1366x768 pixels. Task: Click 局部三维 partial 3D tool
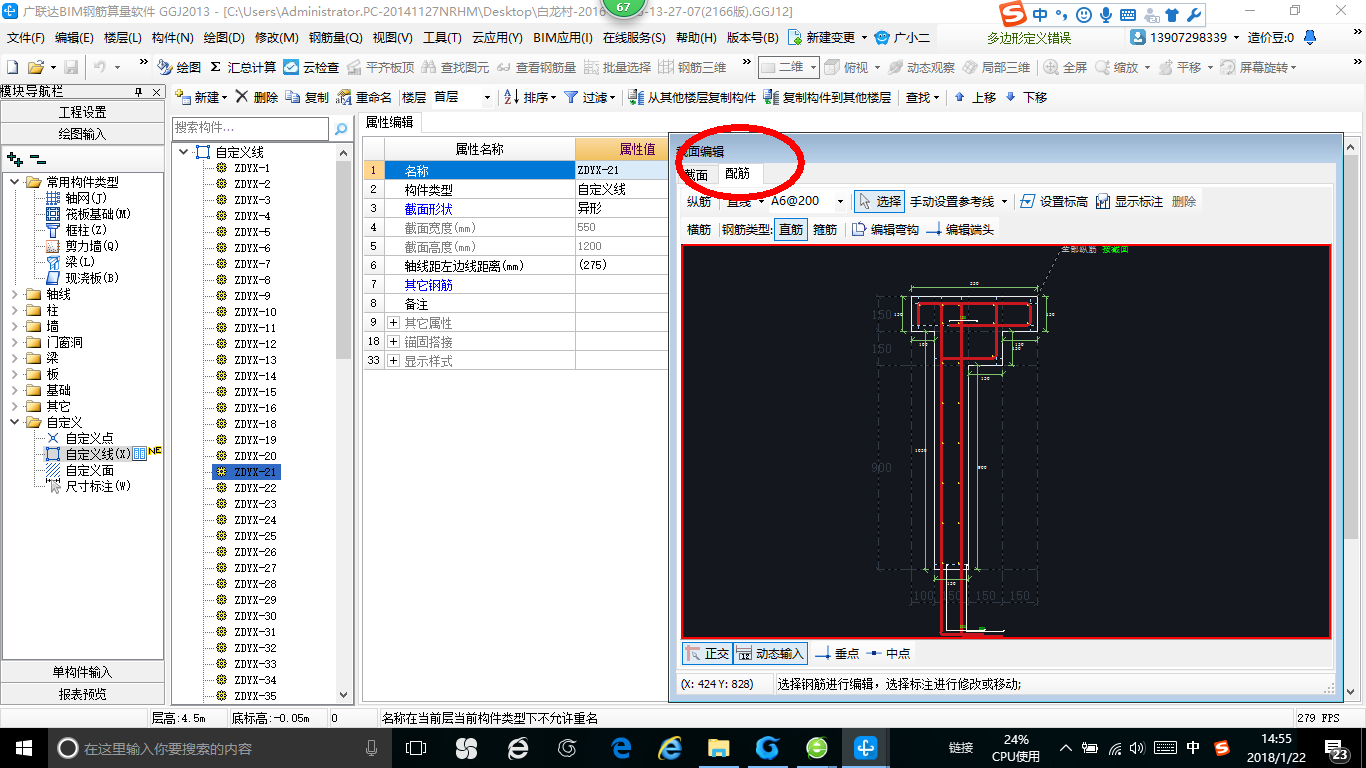(x=995, y=67)
